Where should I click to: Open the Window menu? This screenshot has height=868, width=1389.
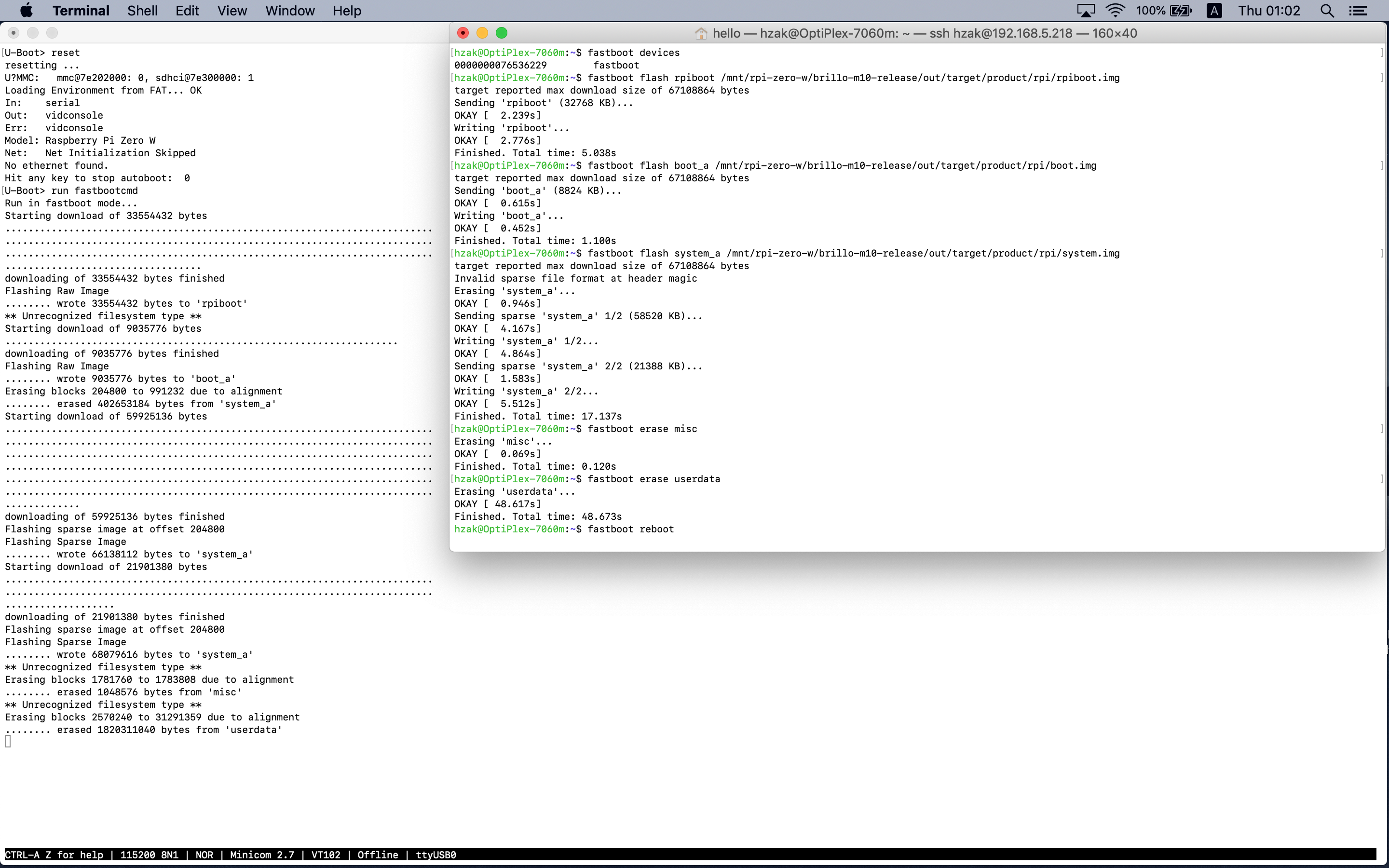click(x=290, y=10)
